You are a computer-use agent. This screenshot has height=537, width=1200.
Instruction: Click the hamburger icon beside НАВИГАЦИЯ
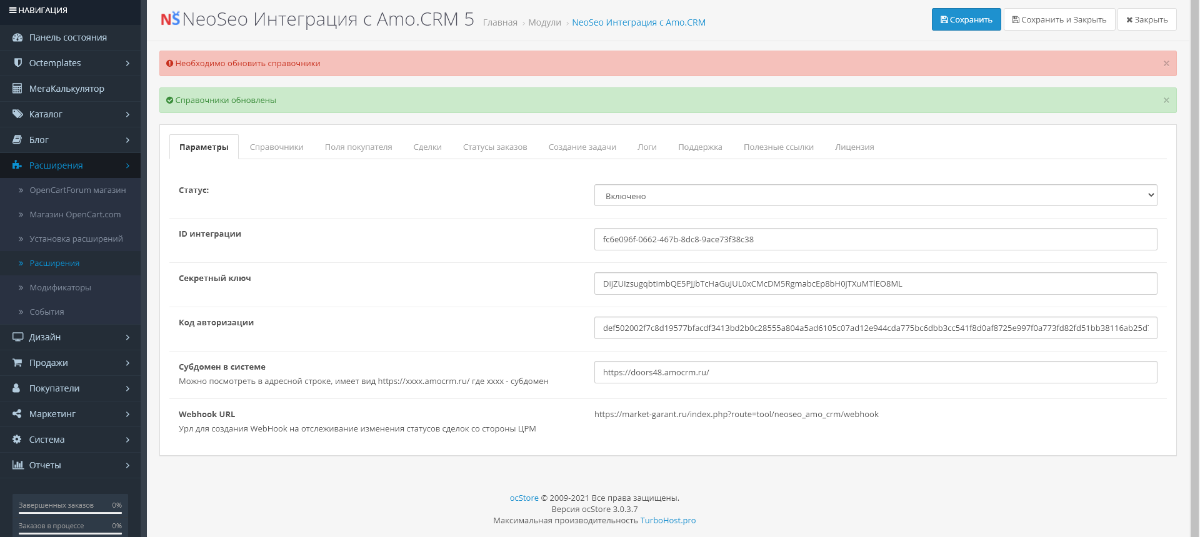[x=12, y=10]
